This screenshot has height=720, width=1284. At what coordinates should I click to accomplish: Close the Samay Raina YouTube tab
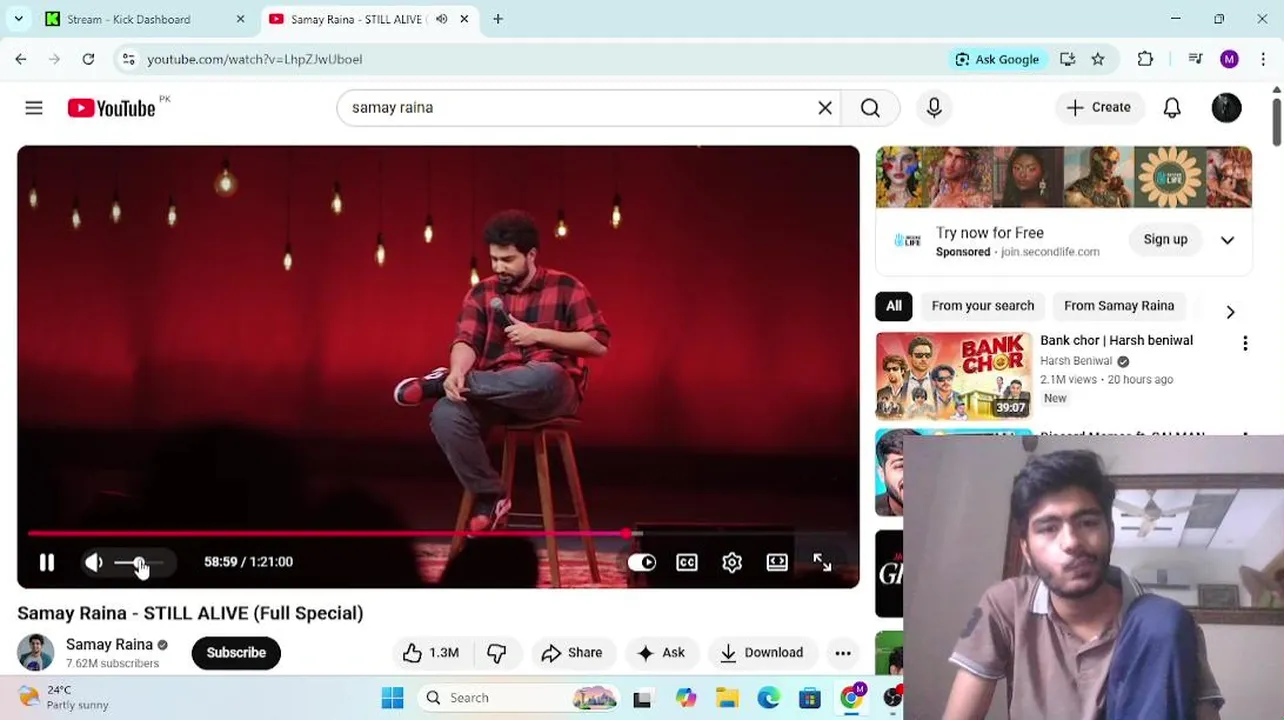[x=464, y=19]
